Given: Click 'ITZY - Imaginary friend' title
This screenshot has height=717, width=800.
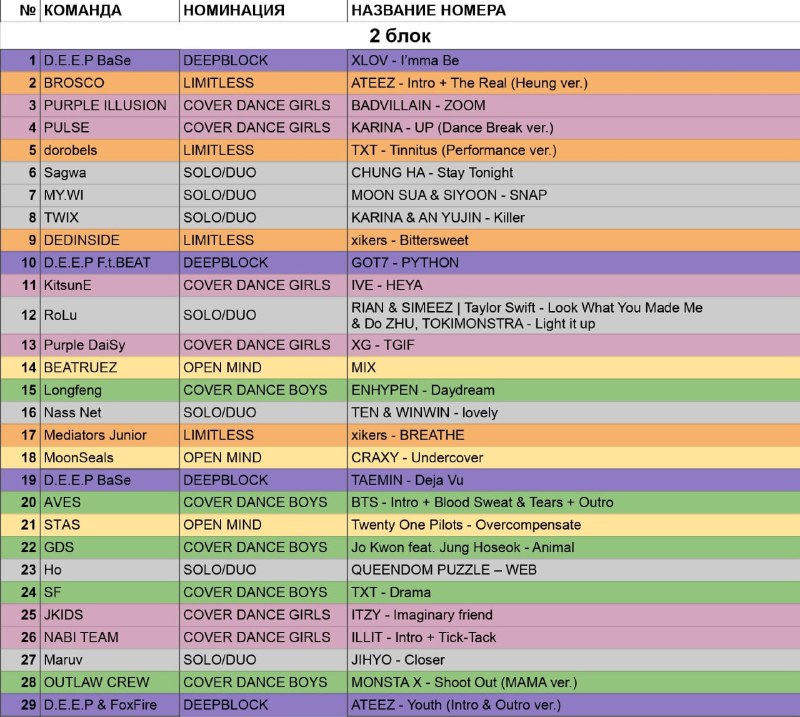Looking at the screenshot, I should pos(422,614).
